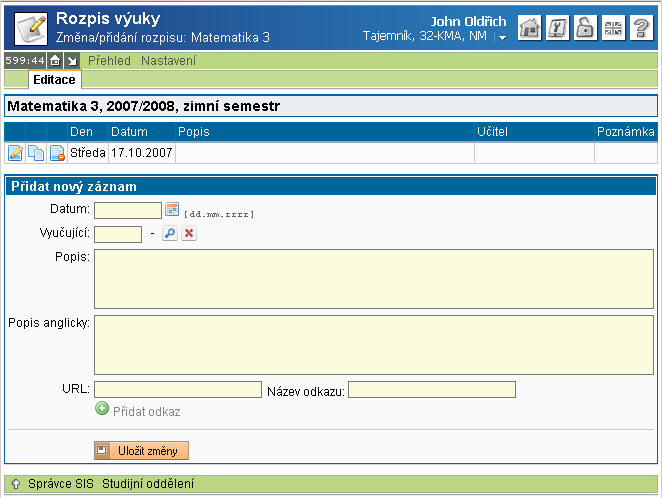Open the Nastavení menu item
The image size is (662, 498).
168,61
